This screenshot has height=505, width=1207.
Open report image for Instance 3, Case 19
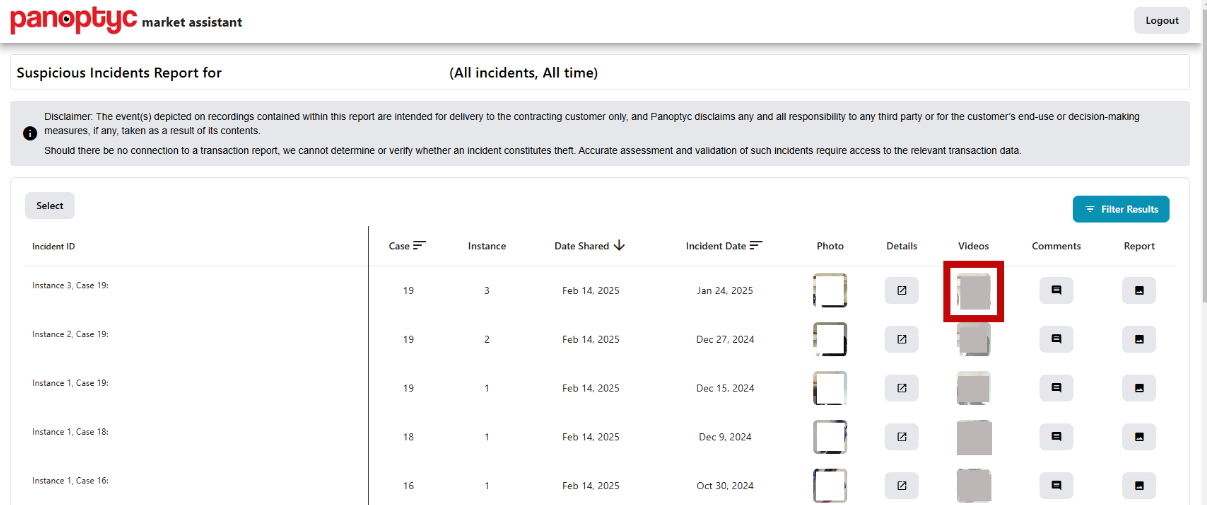click(x=1138, y=291)
